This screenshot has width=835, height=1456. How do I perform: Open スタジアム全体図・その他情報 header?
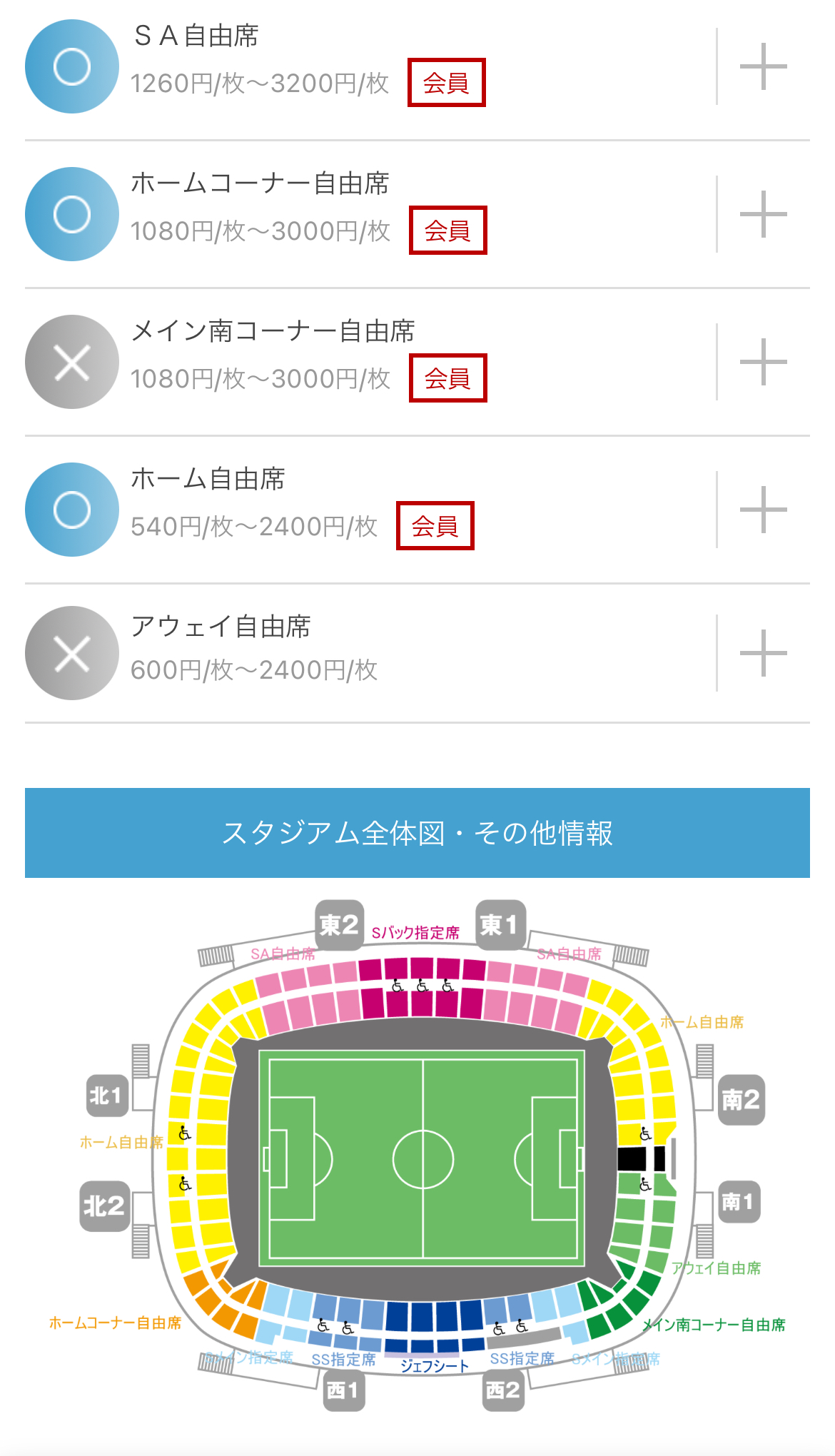point(417,833)
